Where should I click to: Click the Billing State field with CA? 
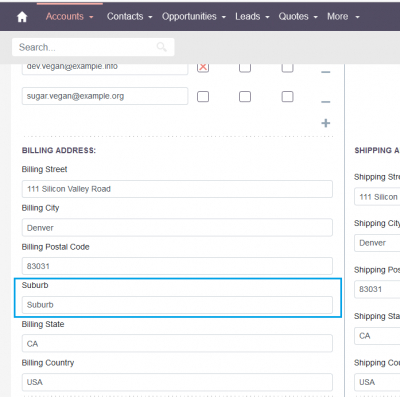177,343
